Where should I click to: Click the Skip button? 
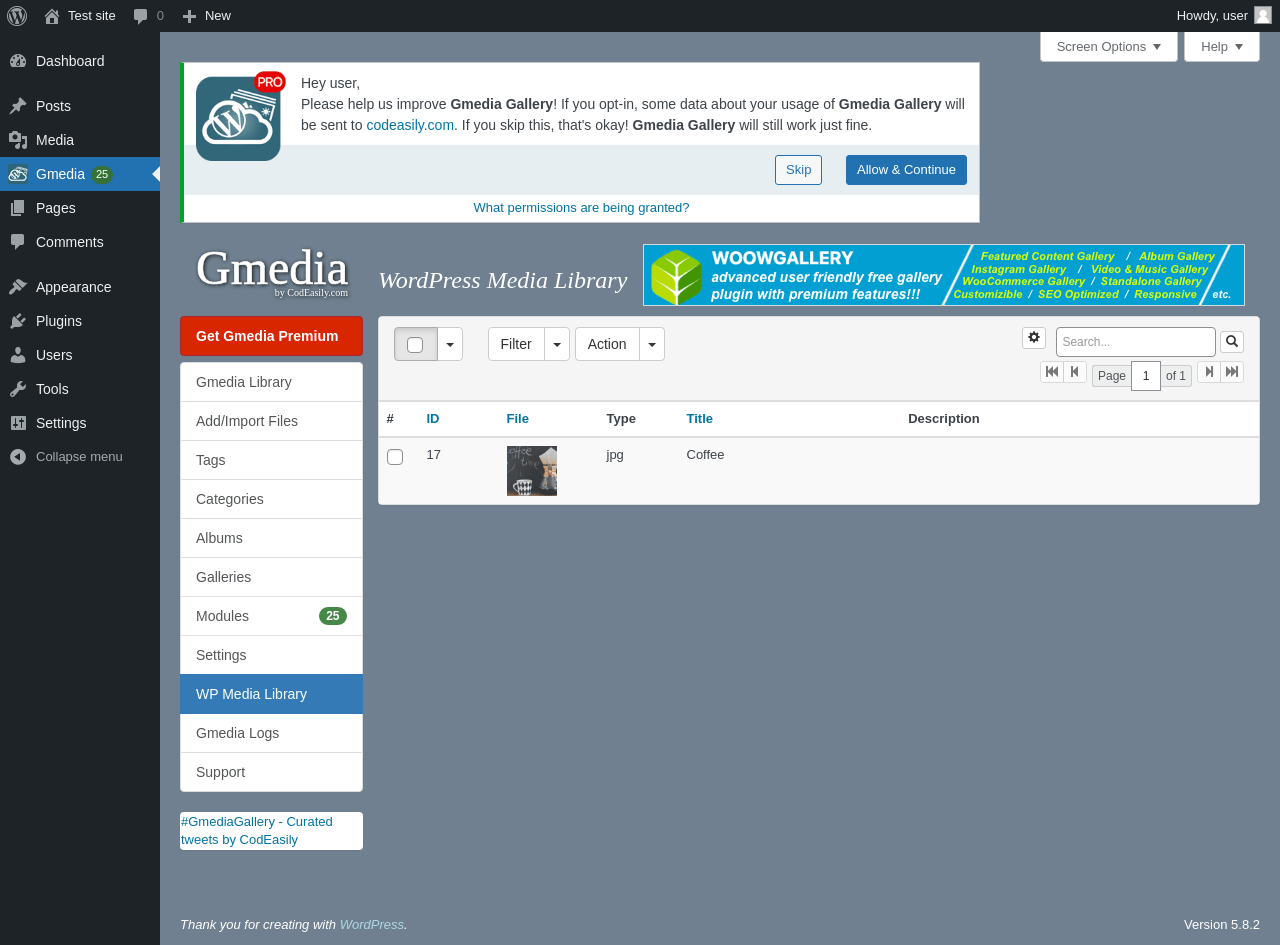[x=798, y=170]
